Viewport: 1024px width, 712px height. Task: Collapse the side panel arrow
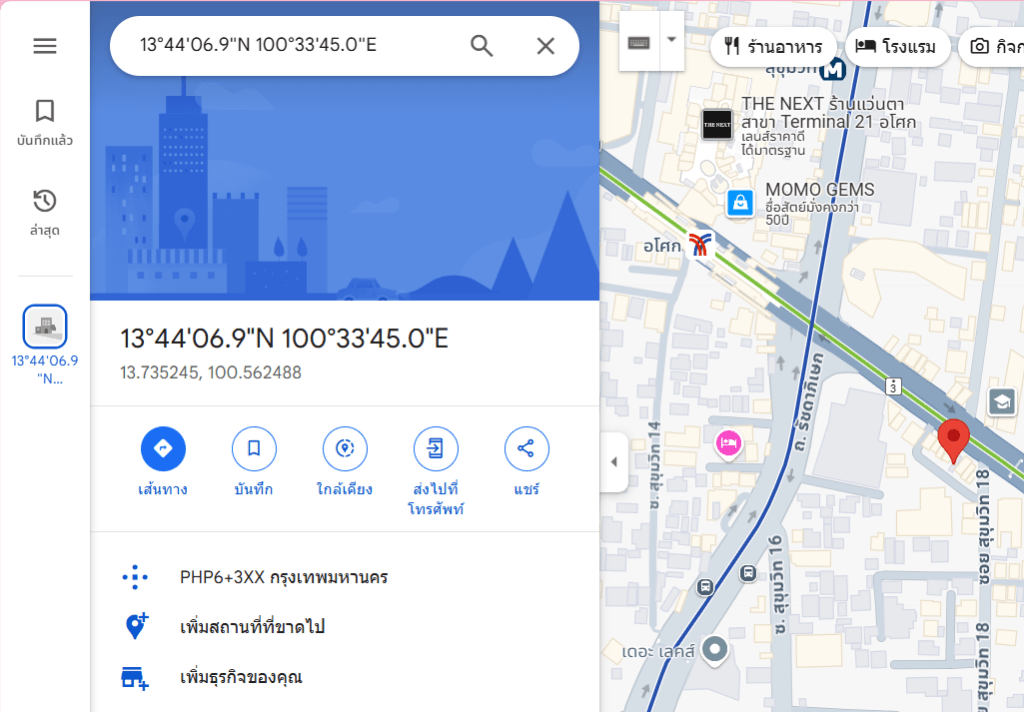point(614,462)
